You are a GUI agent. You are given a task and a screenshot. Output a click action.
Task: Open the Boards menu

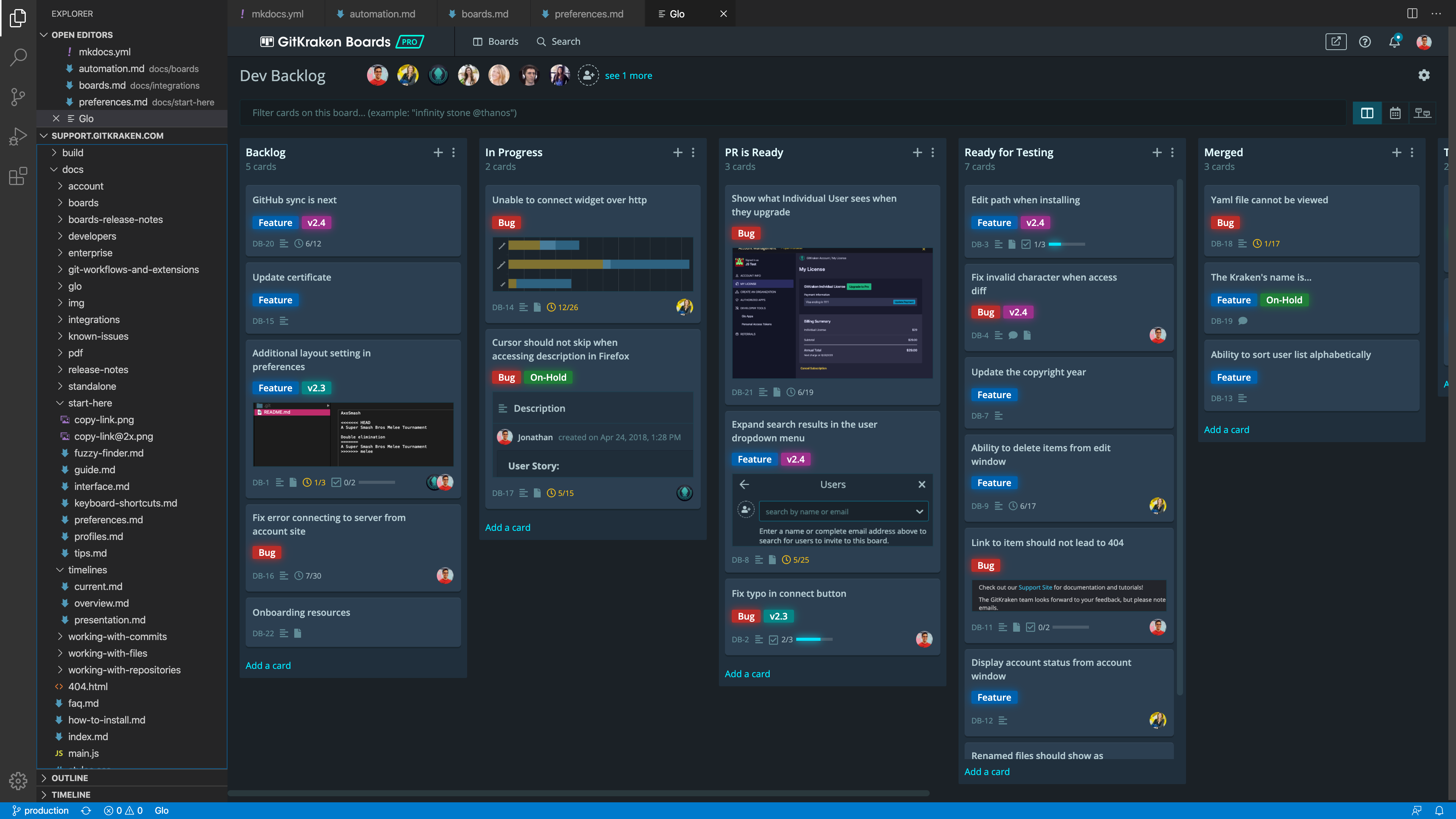(x=496, y=42)
